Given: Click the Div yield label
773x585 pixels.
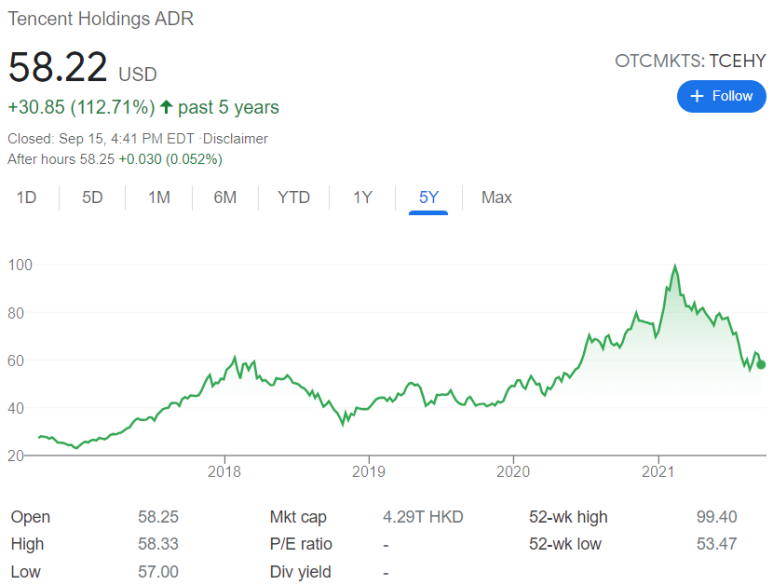Looking at the screenshot, I should pos(300,572).
